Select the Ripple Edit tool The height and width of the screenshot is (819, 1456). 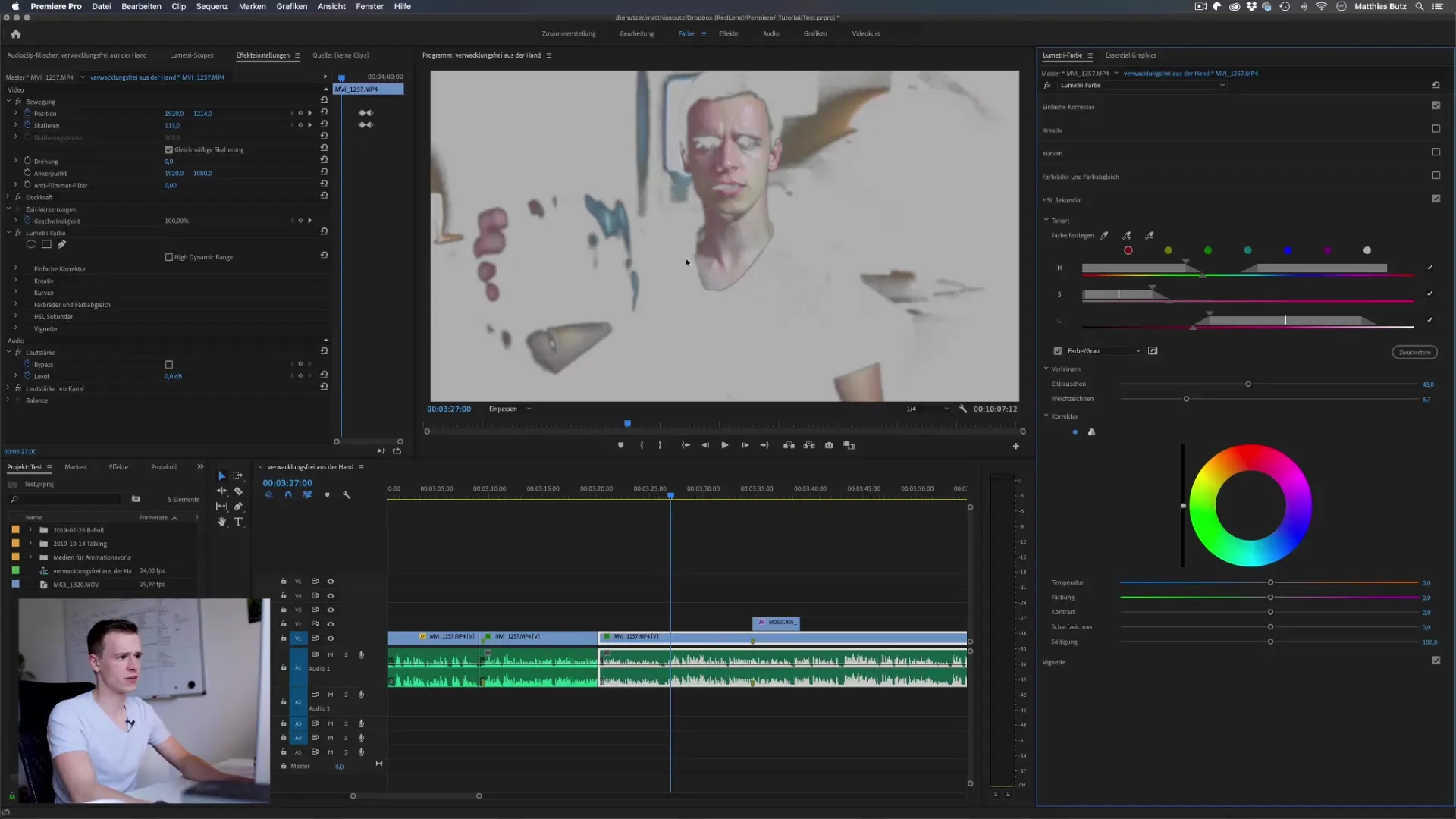click(221, 491)
